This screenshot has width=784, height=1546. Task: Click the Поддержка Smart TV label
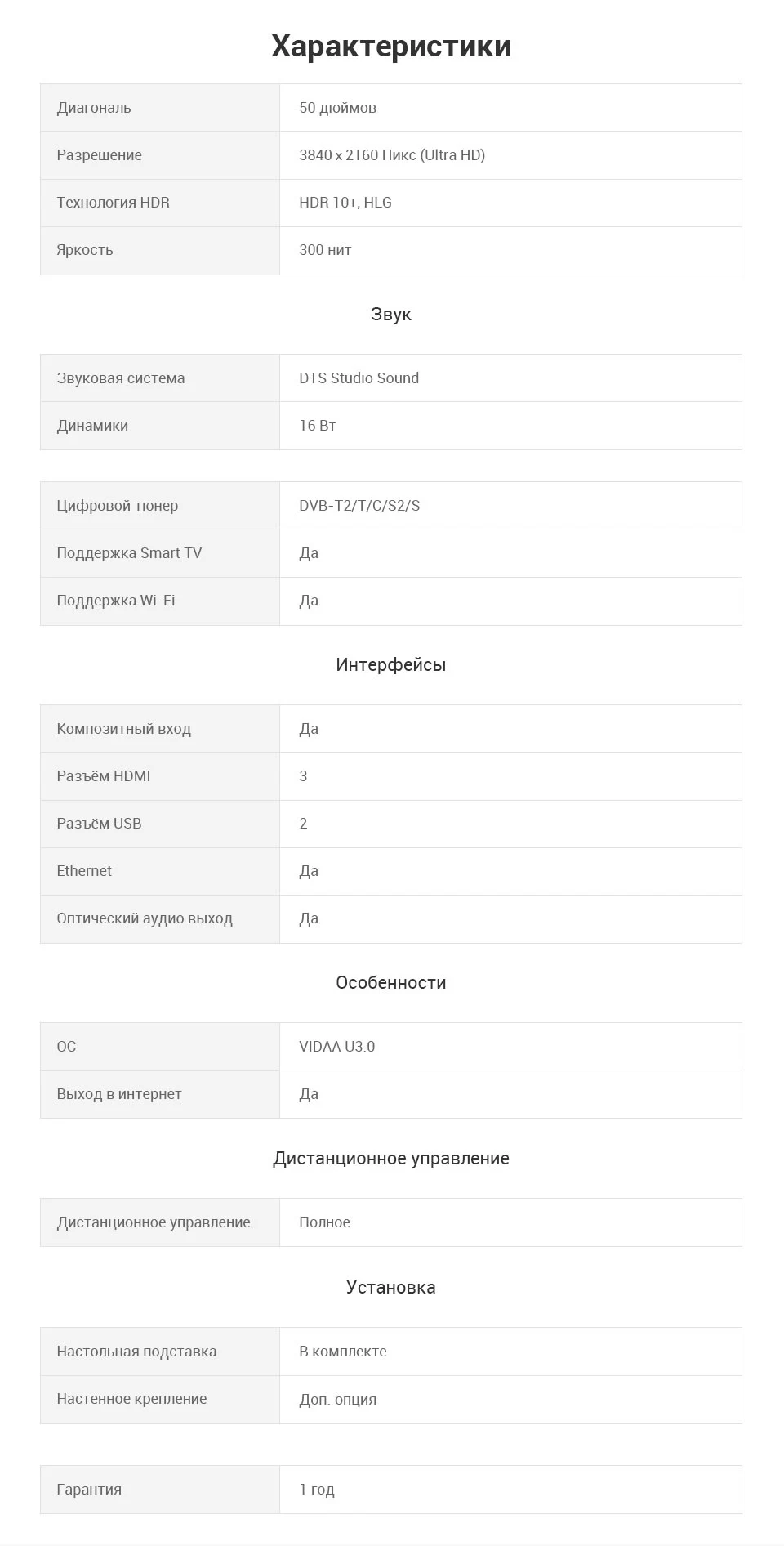[x=129, y=553]
